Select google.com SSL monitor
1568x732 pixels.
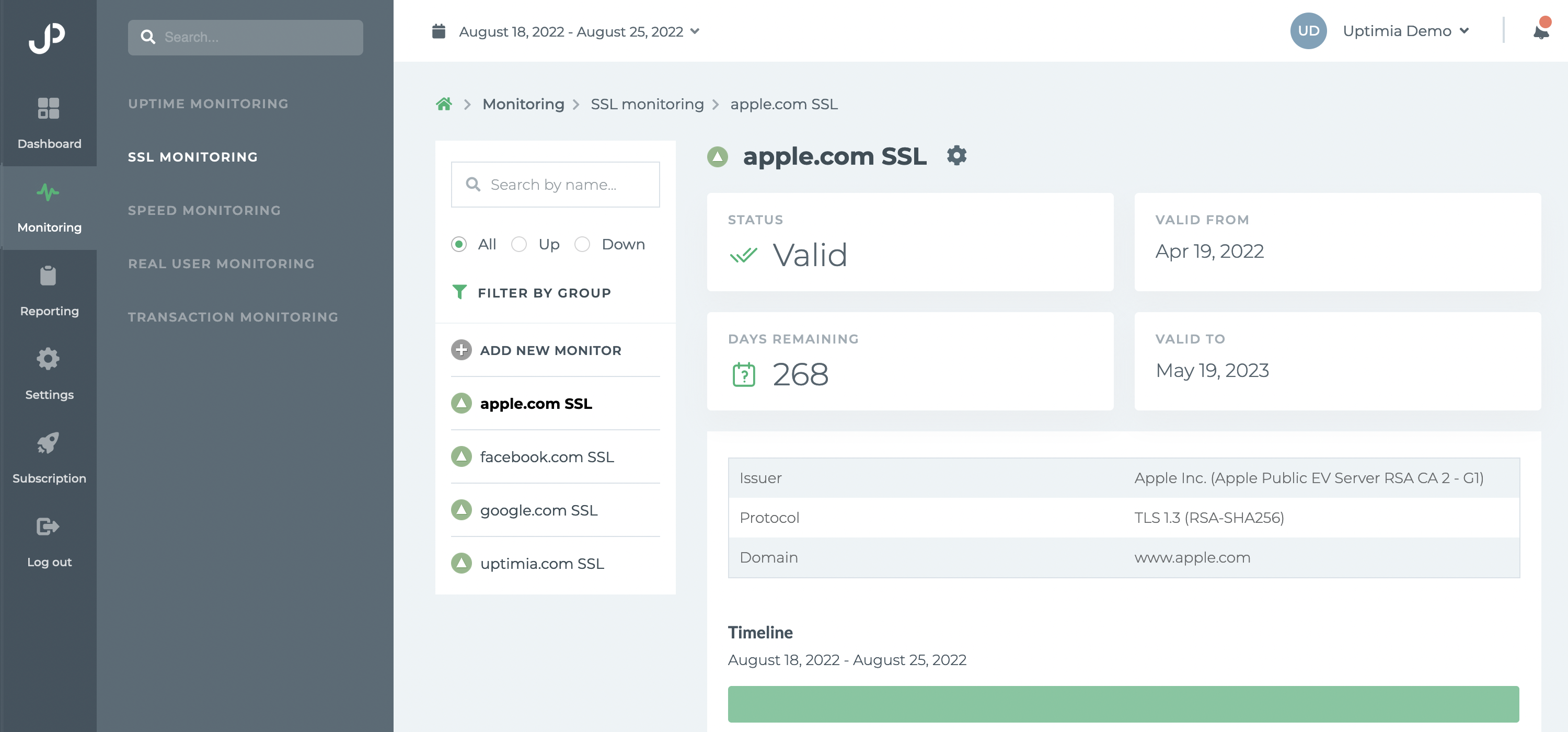(539, 510)
